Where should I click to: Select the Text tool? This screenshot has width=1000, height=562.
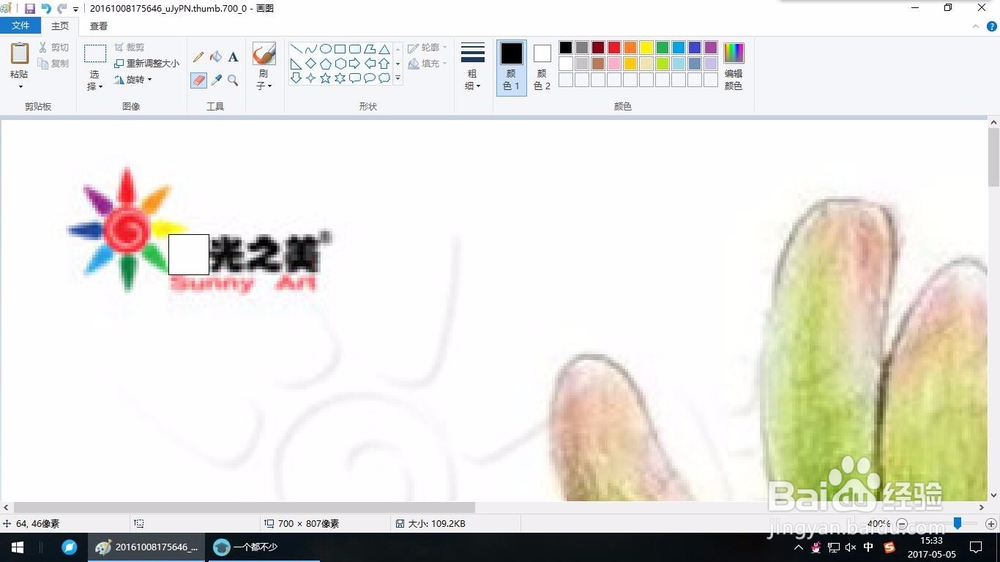pyautogui.click(x=233, y=57)
